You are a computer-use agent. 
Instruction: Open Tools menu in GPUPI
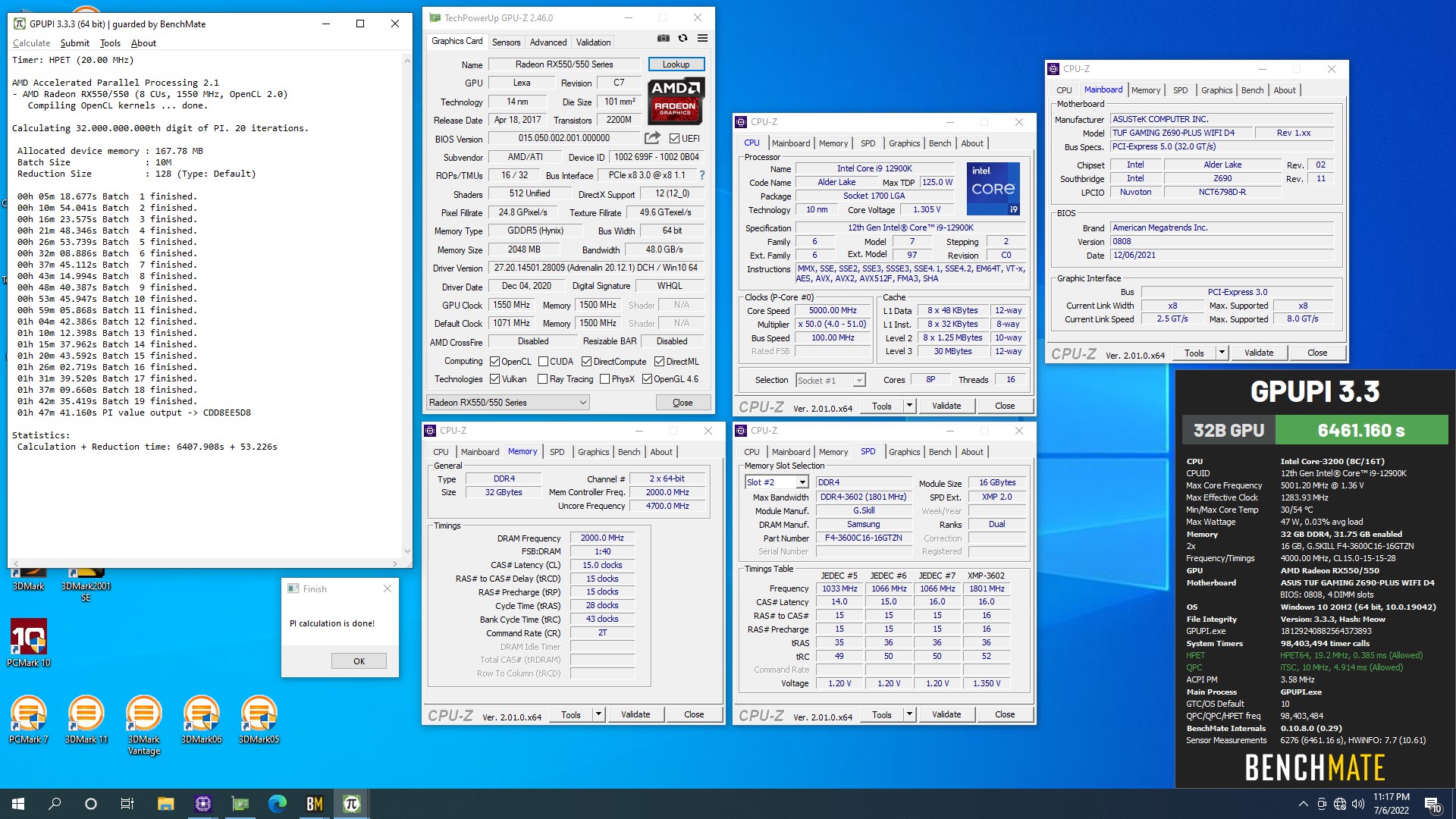[x=110, y=43]
